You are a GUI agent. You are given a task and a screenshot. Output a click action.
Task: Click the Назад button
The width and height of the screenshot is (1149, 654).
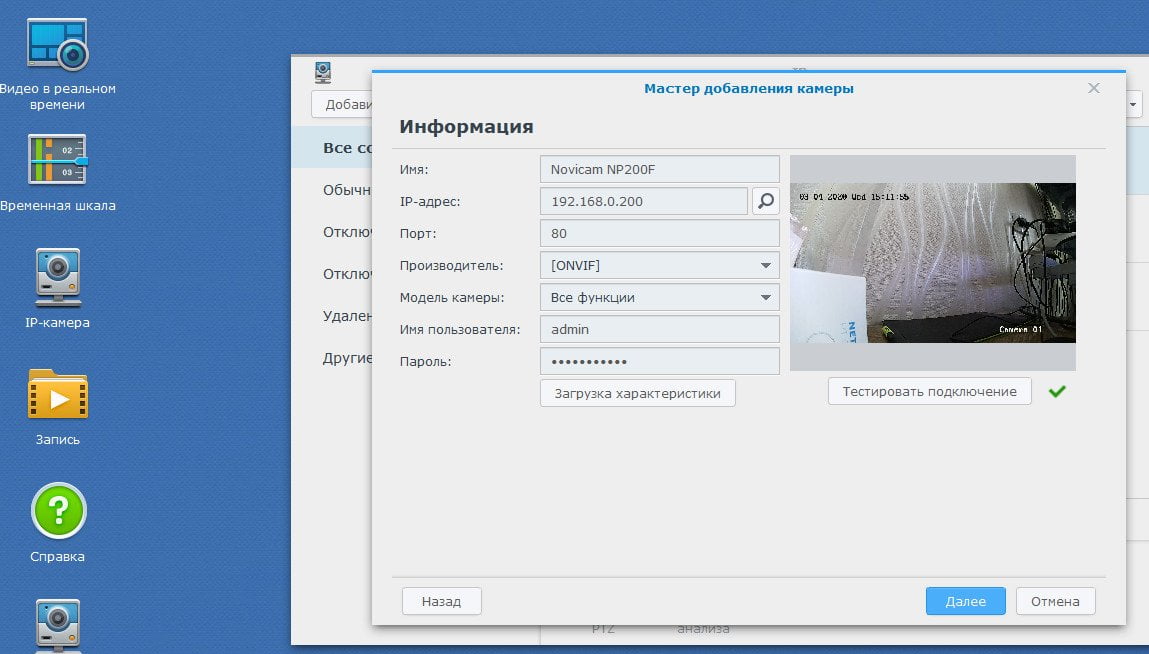[441, 601]
